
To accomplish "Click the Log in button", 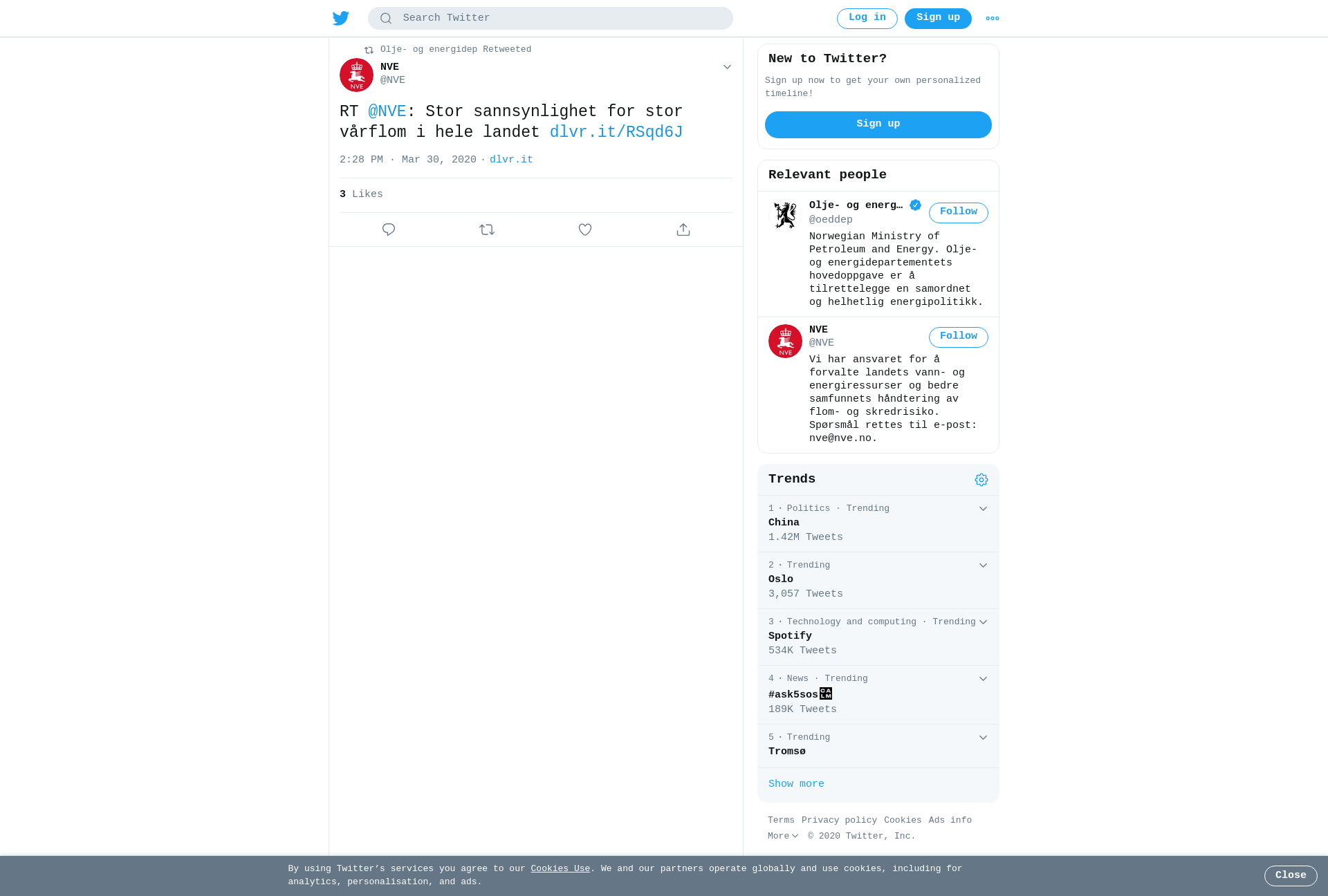I will point(867,18).
